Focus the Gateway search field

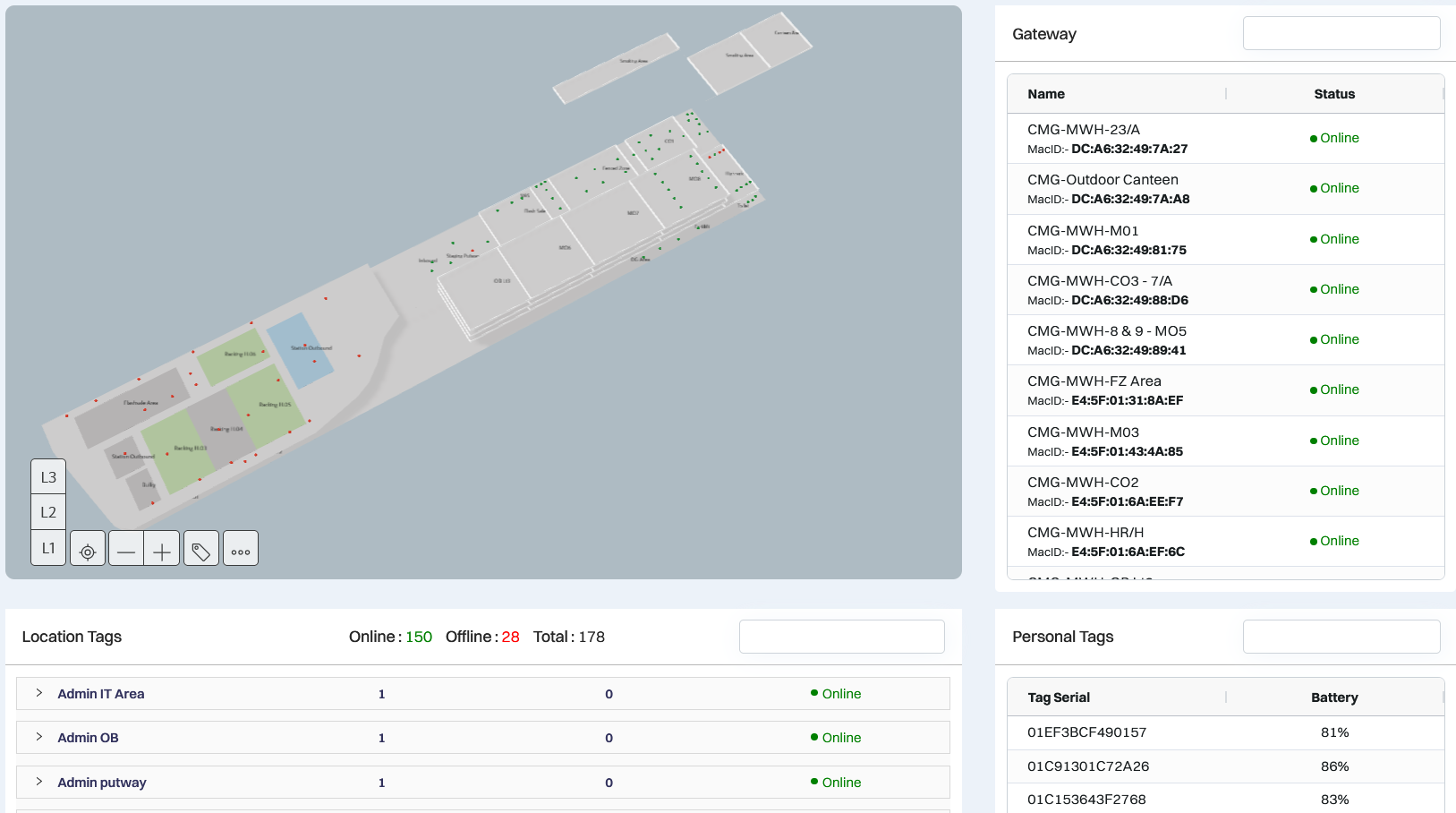click(1341, 33)
